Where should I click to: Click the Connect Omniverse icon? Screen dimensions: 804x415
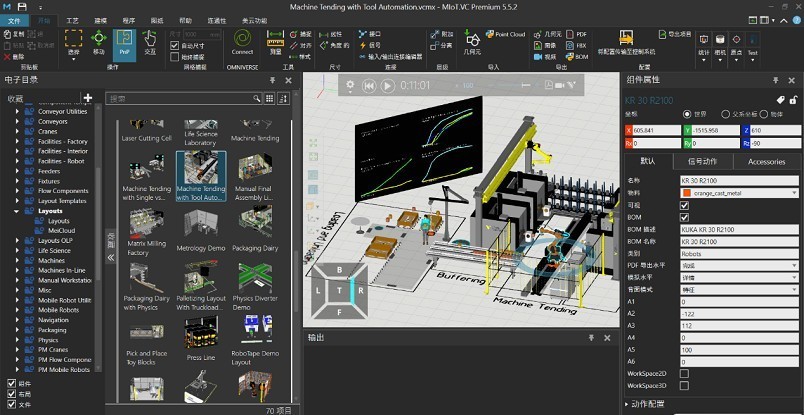pos(242,41)
